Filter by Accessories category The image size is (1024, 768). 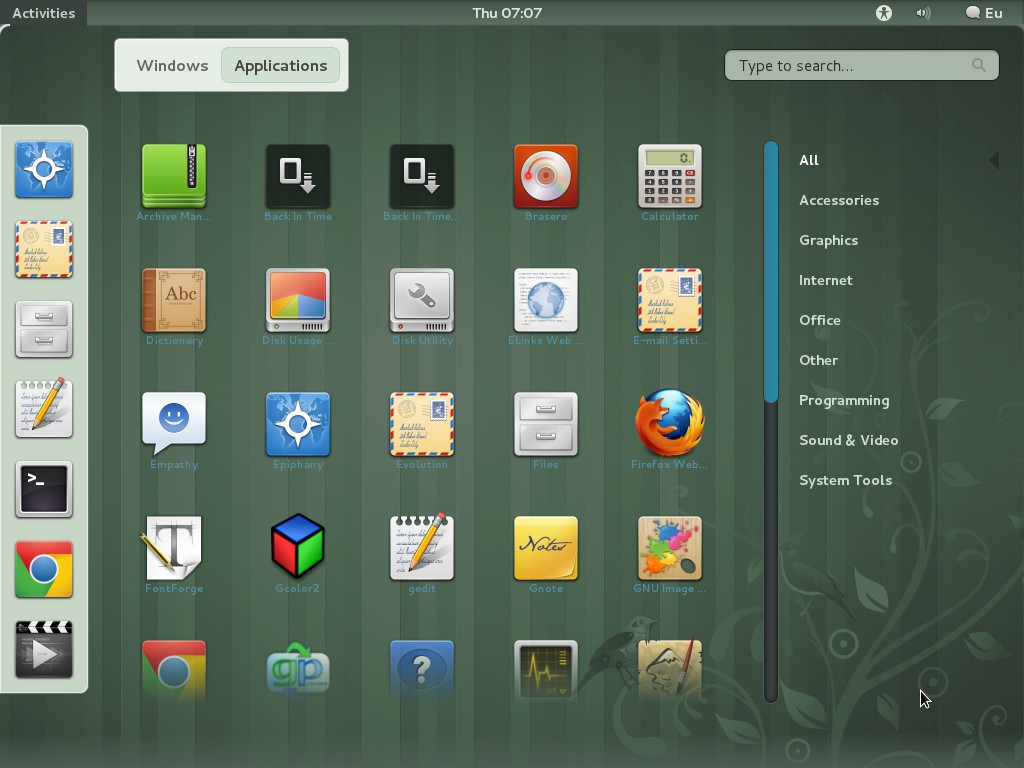[839, 200]
